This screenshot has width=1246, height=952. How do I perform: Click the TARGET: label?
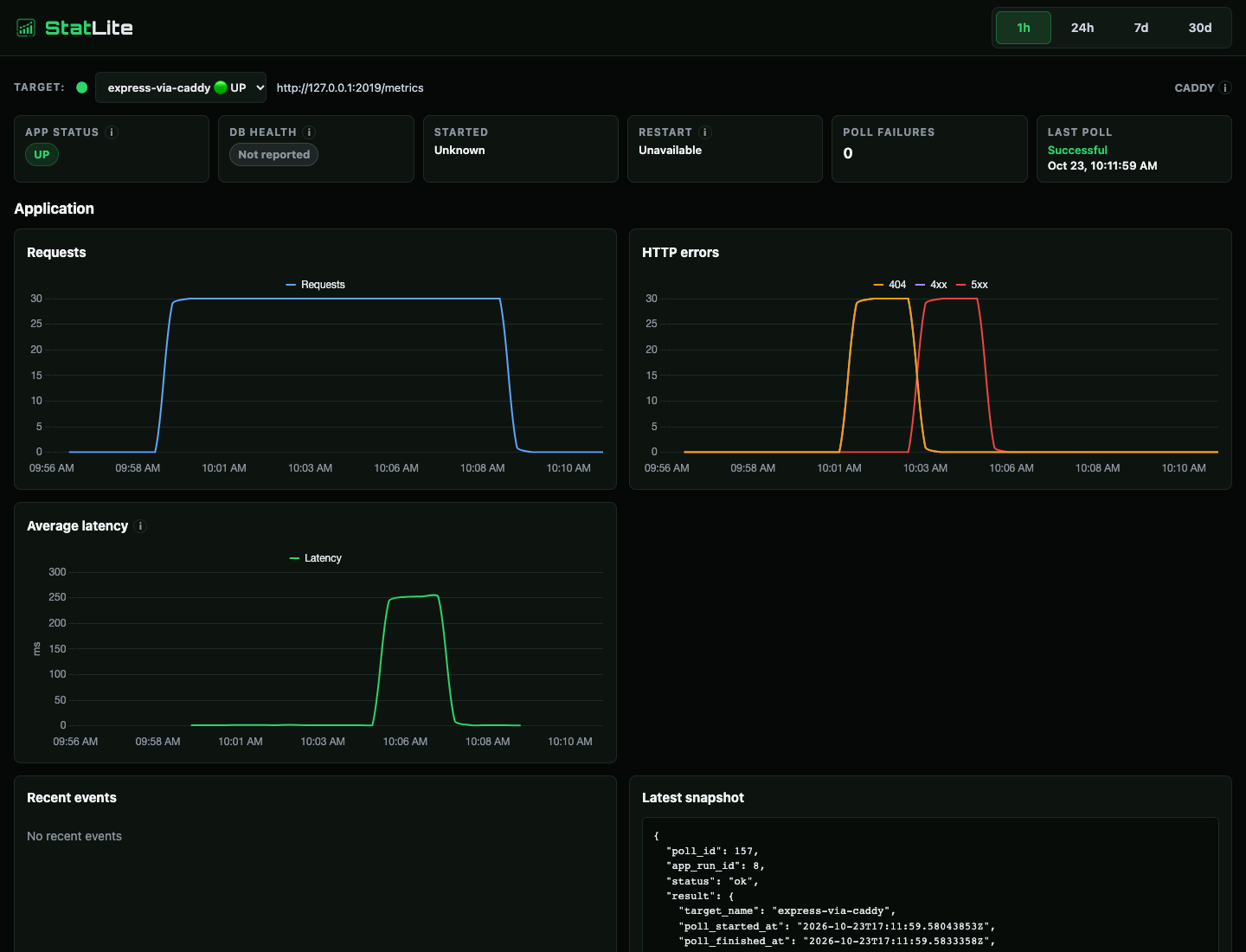coord(39,87)
